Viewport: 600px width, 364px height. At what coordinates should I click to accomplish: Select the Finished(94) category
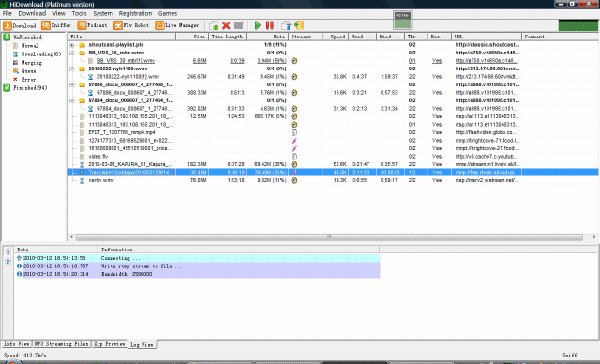tap(26, 88)
